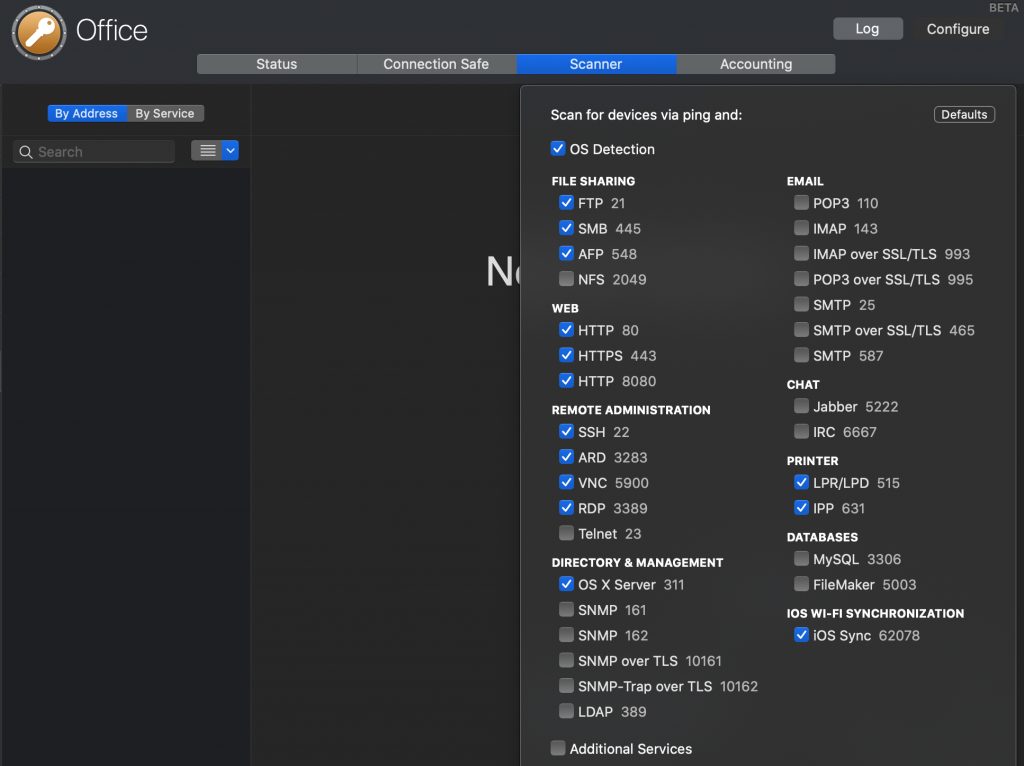Uncheck IPP 631 scanning

(801, 509)
